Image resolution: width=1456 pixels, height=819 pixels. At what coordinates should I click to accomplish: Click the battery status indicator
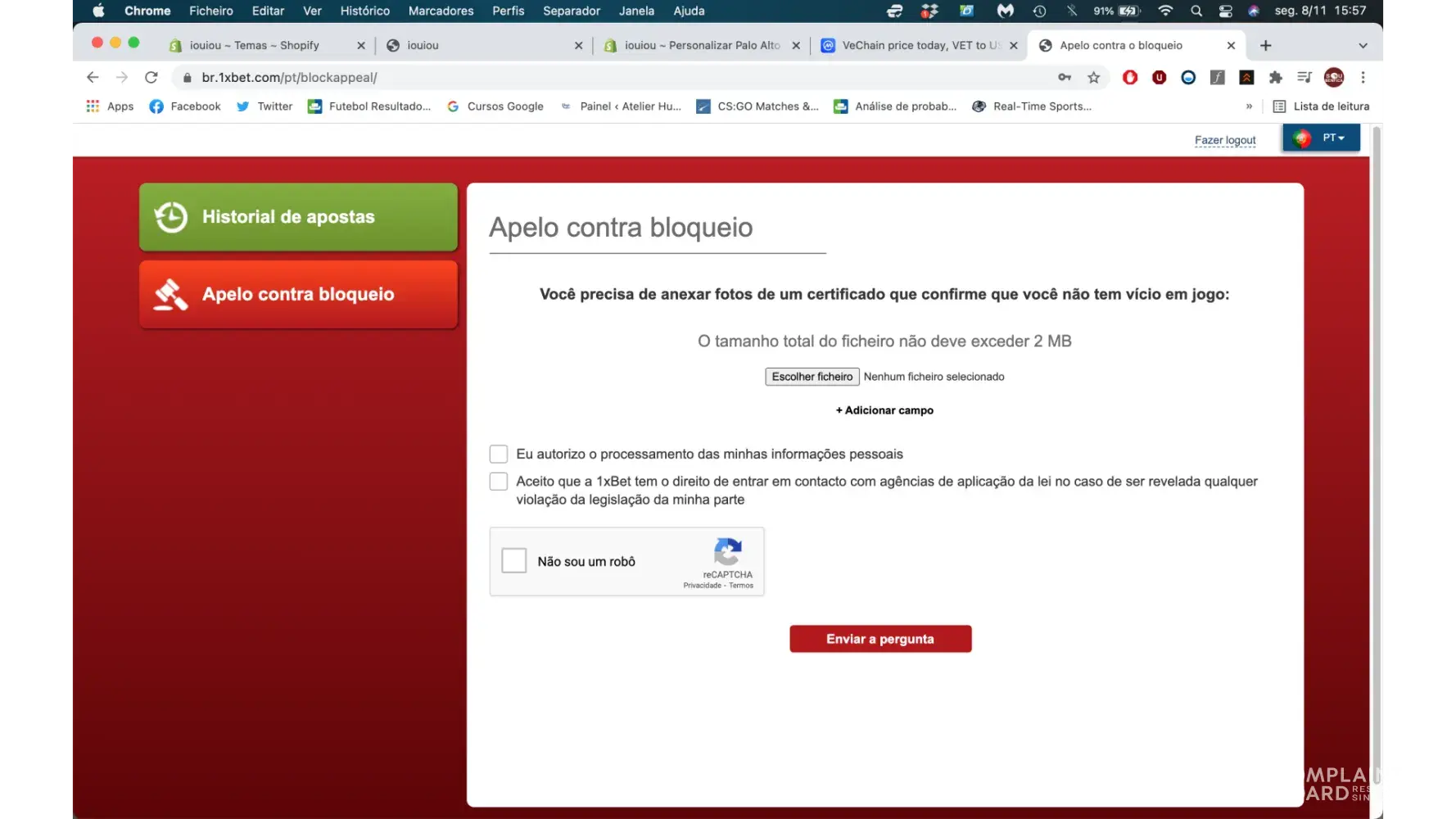click(x=1117, y=11)
